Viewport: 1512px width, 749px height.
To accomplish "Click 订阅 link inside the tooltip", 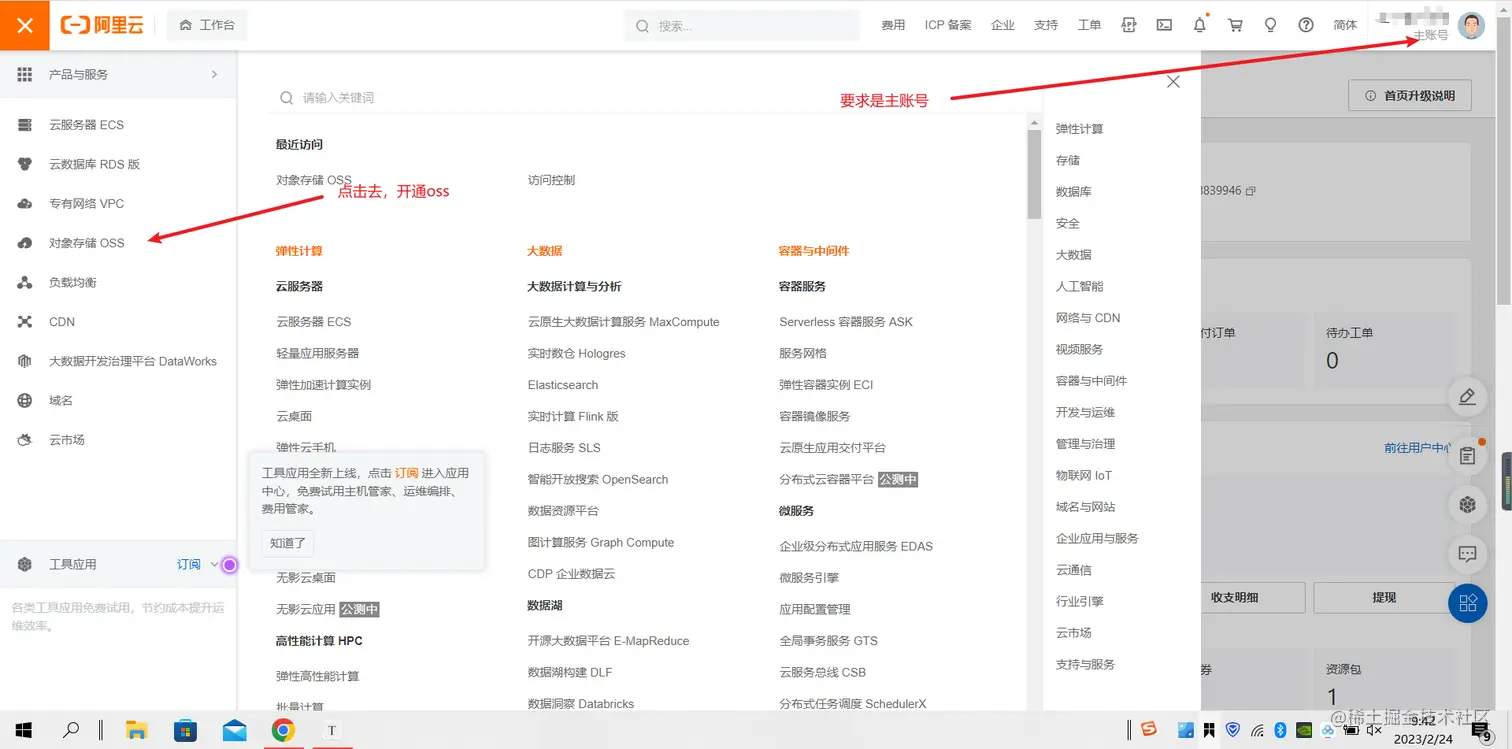I will click(x=406, y=473).
